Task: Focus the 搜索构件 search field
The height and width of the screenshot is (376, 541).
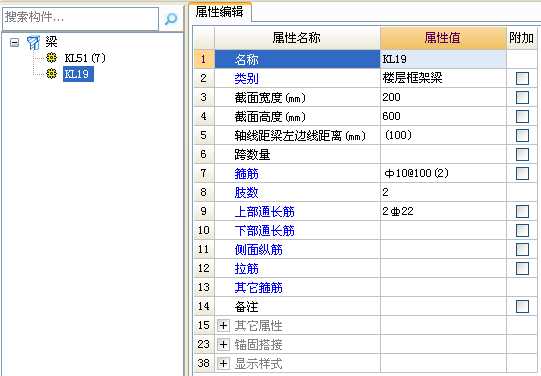Action: click(x=80, y=18)
